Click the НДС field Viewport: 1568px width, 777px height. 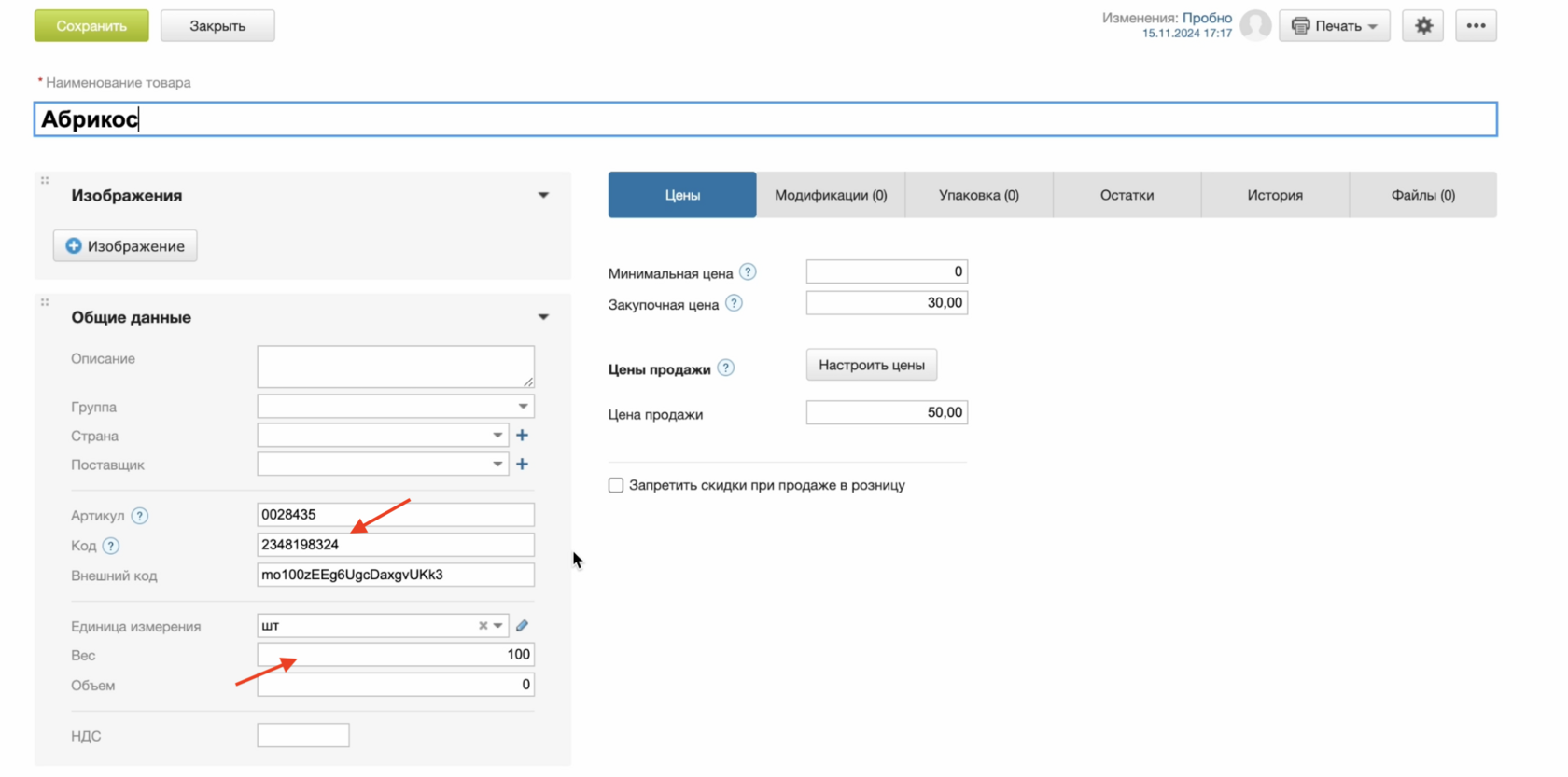303,736
